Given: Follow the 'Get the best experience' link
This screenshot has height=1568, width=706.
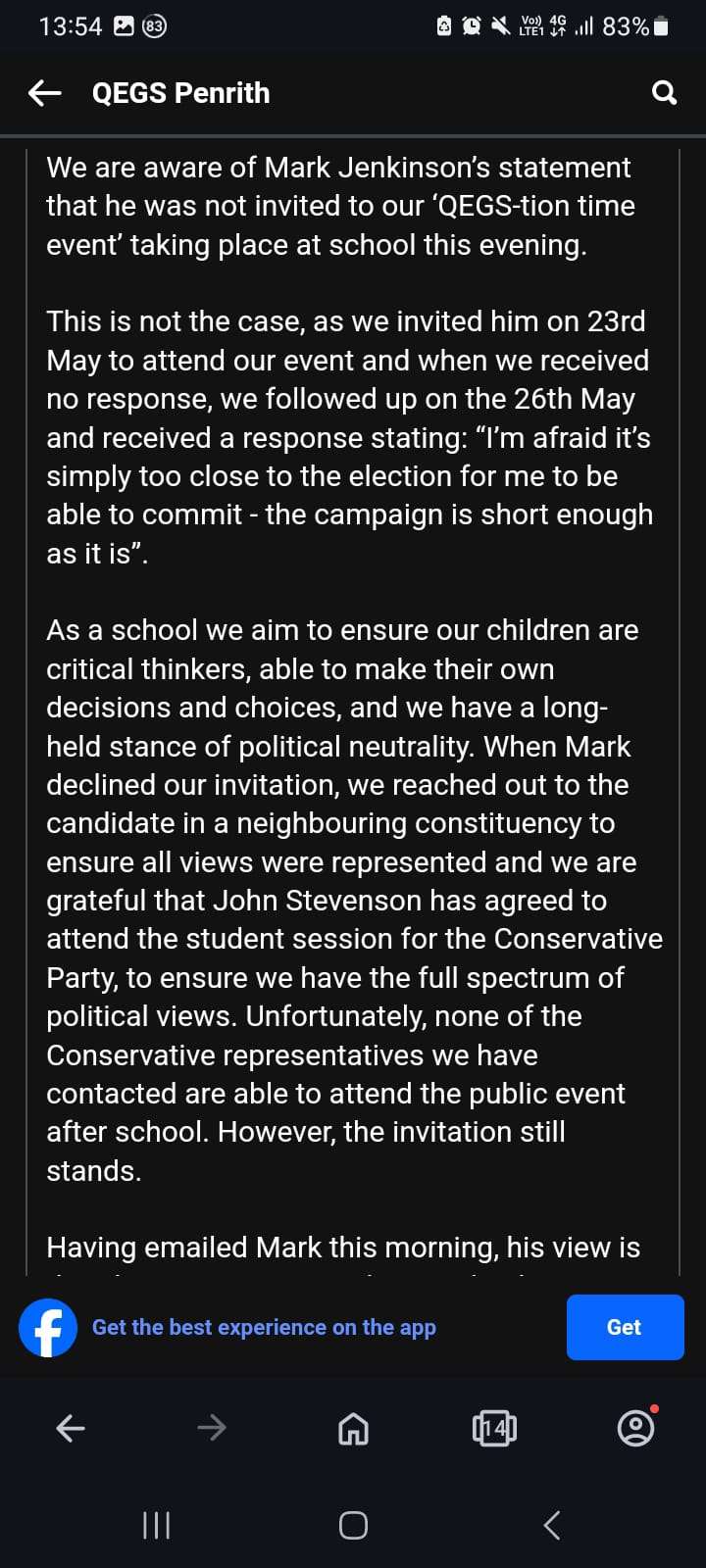Looking at the screenshot, I should point(264,1328).
